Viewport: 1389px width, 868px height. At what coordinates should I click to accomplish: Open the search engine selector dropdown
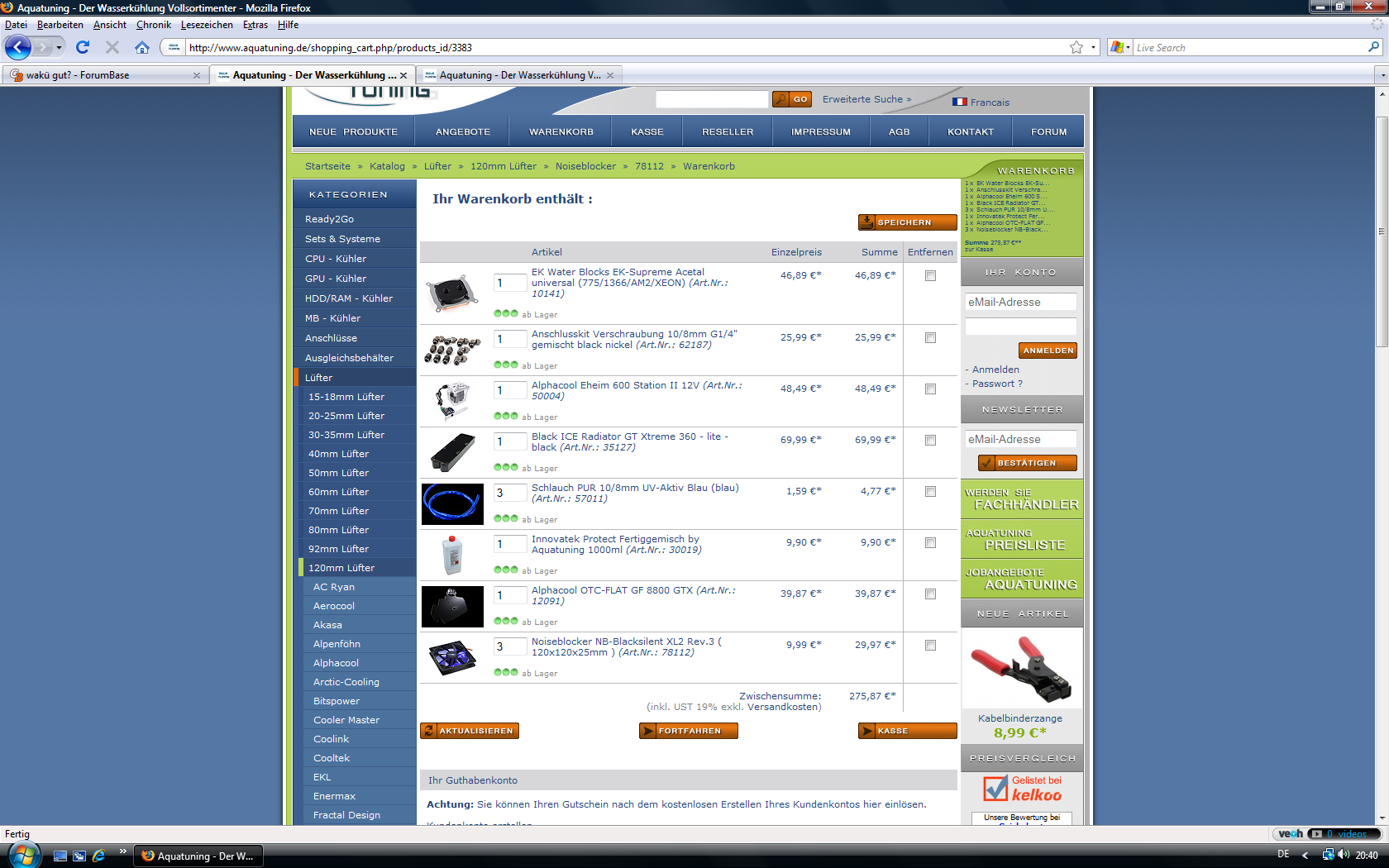(1120, 47)
